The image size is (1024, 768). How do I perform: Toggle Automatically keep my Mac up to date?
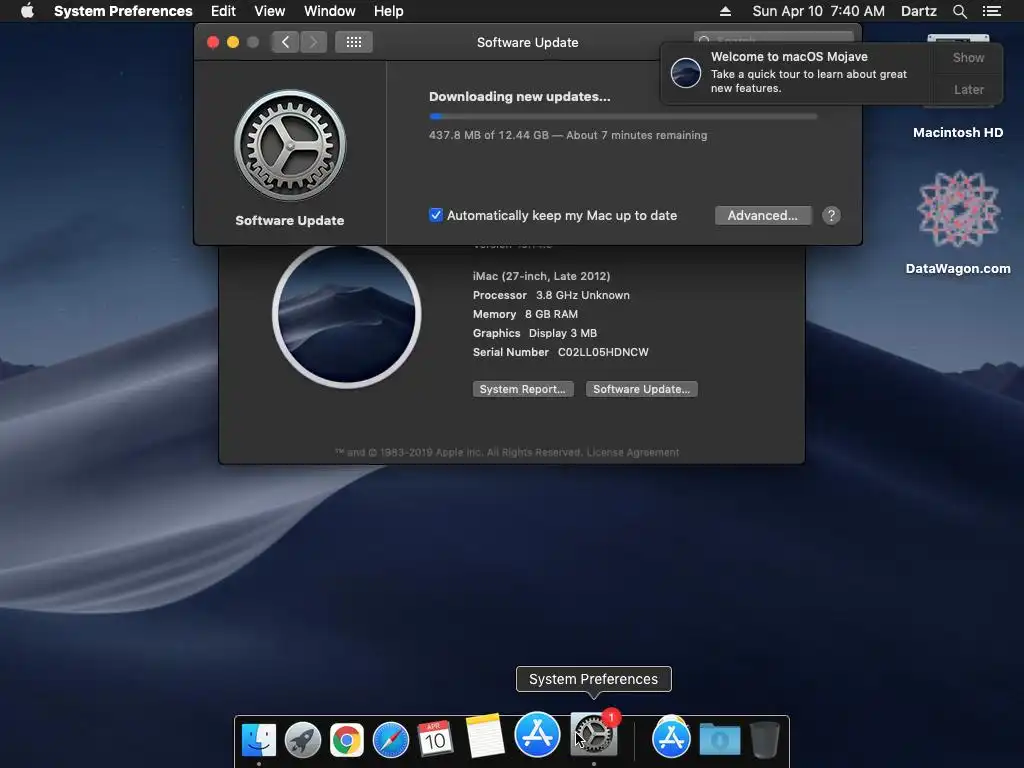(x=436, y=215)
